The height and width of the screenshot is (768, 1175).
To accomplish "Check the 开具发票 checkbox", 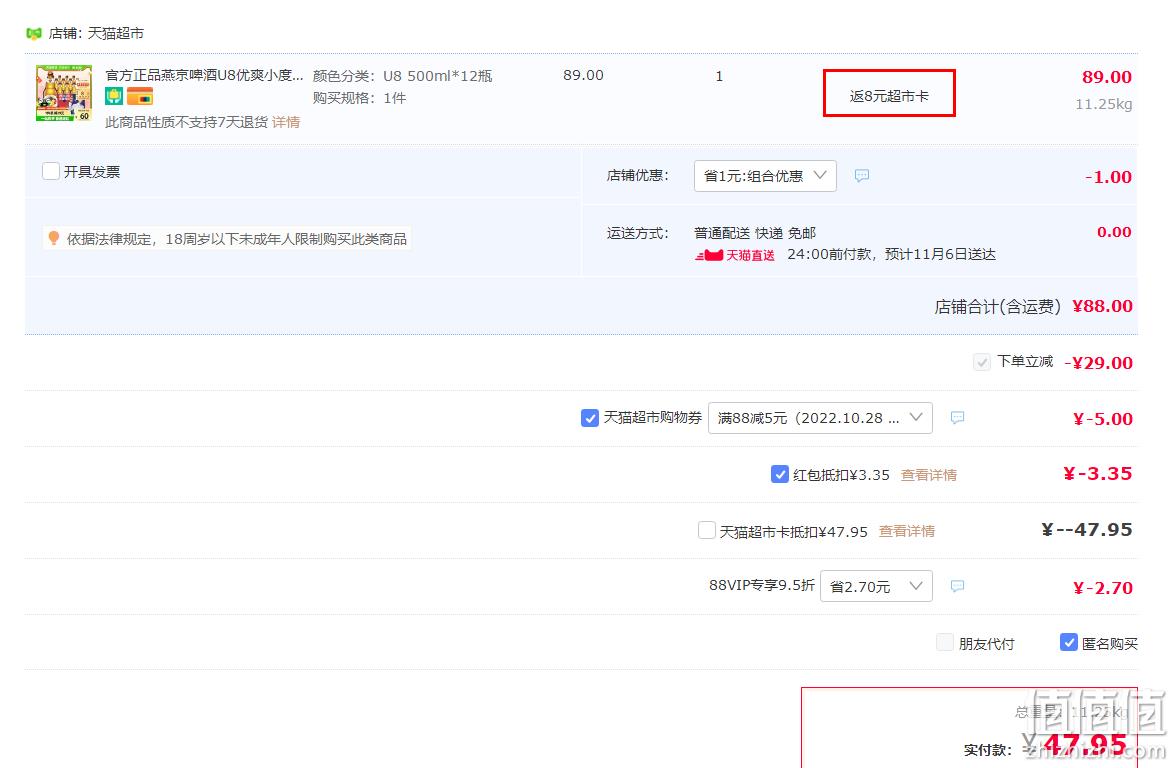I will [51, 172].
